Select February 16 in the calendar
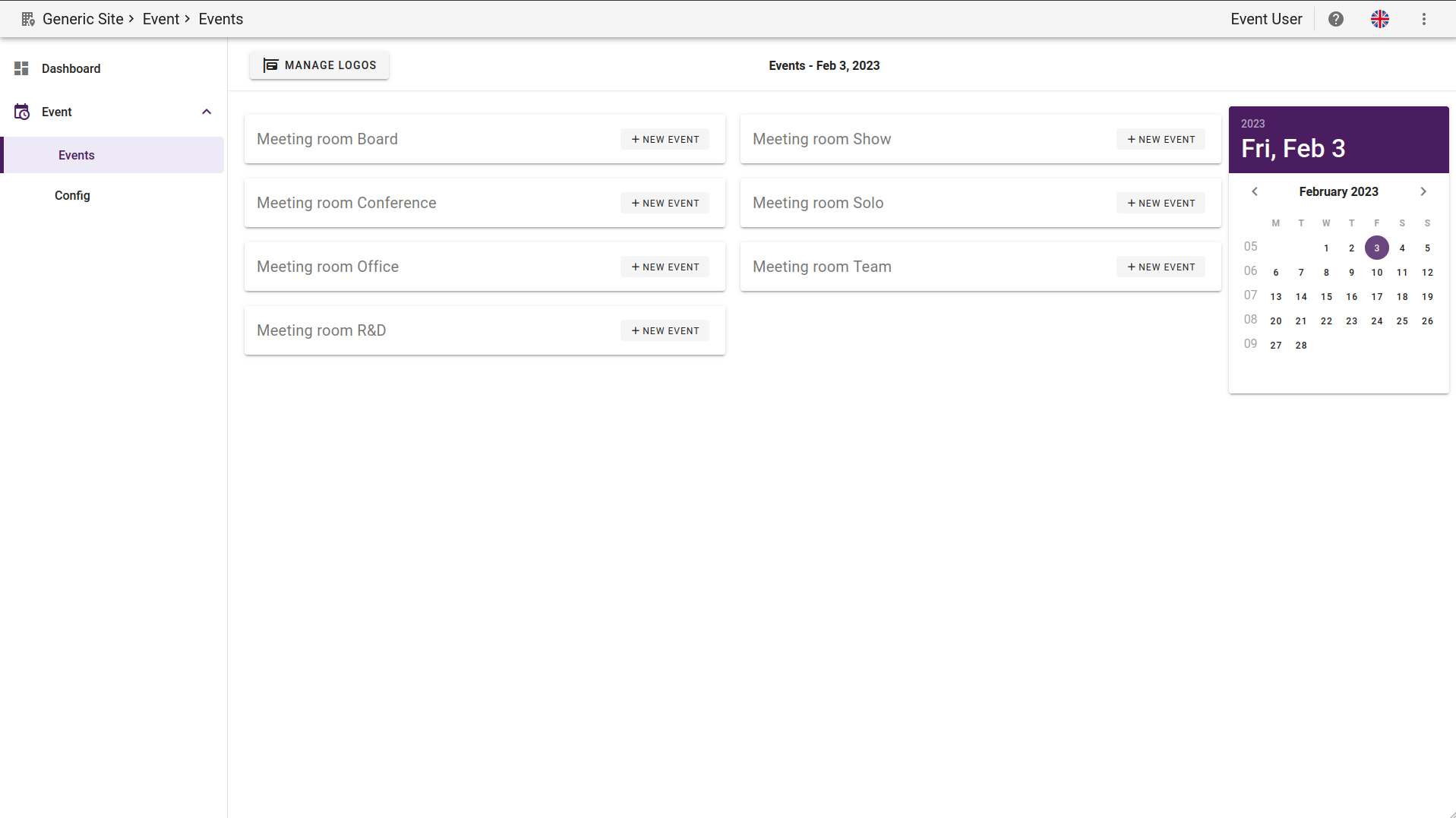This screenshot has height=818, width=1456. [1351, 296]
